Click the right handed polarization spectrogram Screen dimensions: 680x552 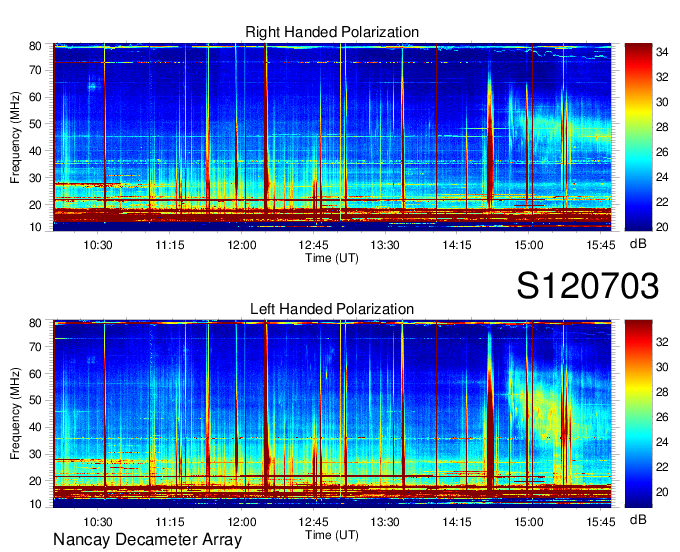[332, 137]
